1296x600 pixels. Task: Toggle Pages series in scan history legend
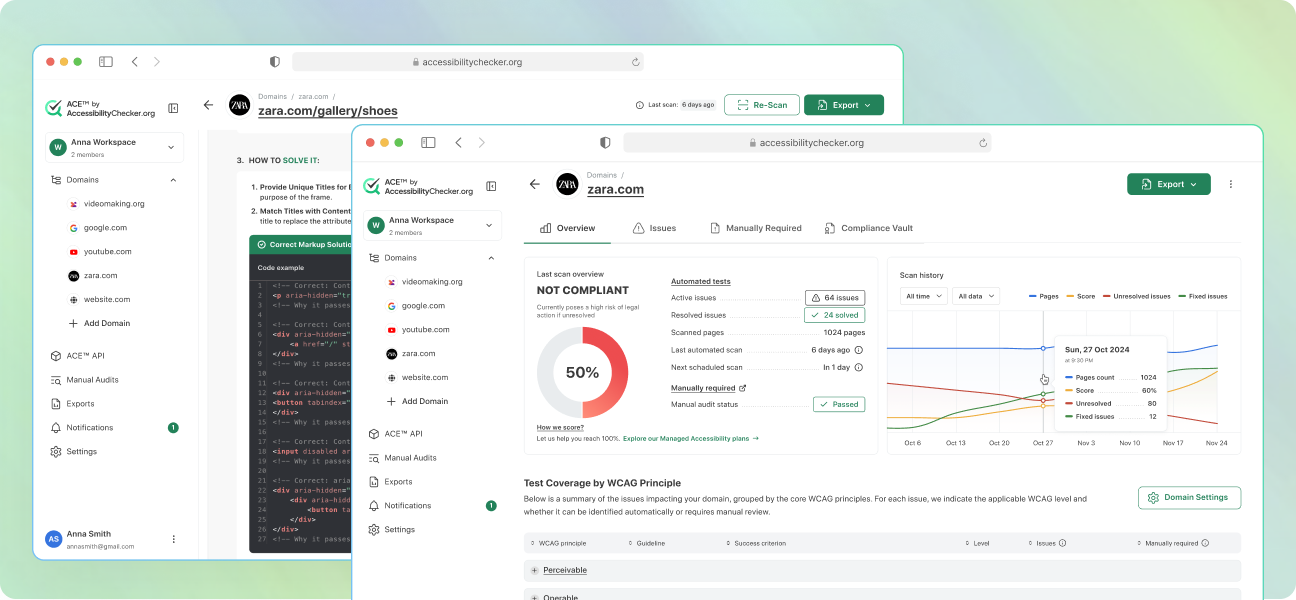[1043, 296]
